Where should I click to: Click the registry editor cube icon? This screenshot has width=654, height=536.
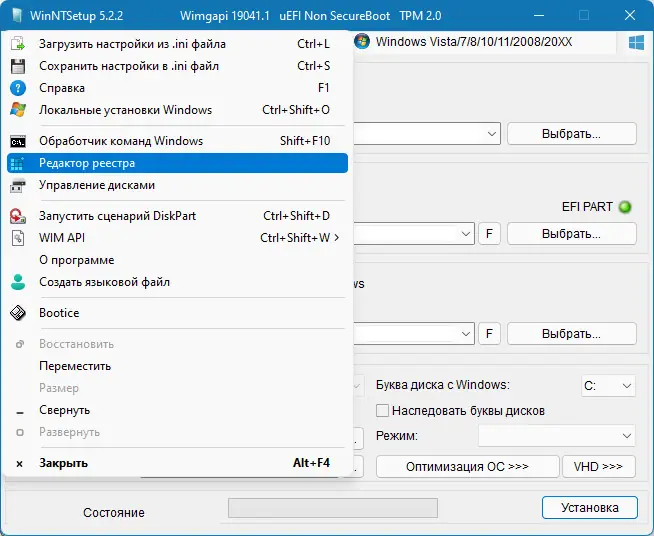pyautogui.click(x=18, y=163)
